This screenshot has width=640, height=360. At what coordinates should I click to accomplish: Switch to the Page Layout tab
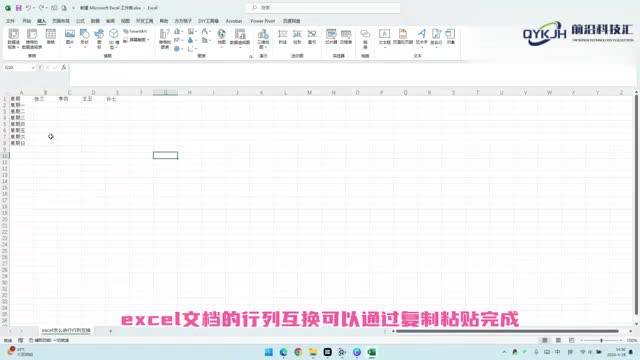click(x=60, y=21)
